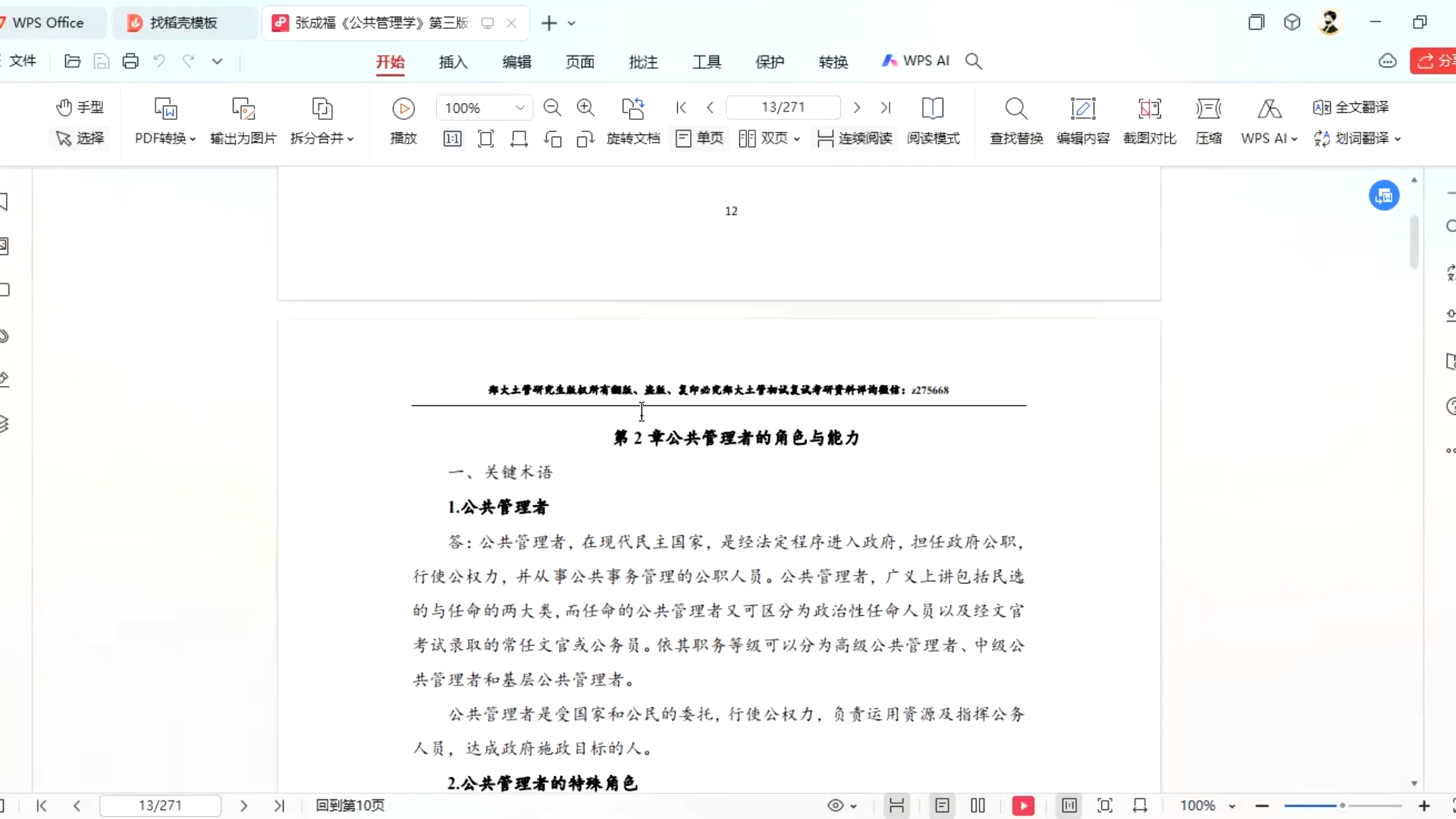Enable 单页 single page view
The height and width of the screenshot is (819, 1456).
698,139
